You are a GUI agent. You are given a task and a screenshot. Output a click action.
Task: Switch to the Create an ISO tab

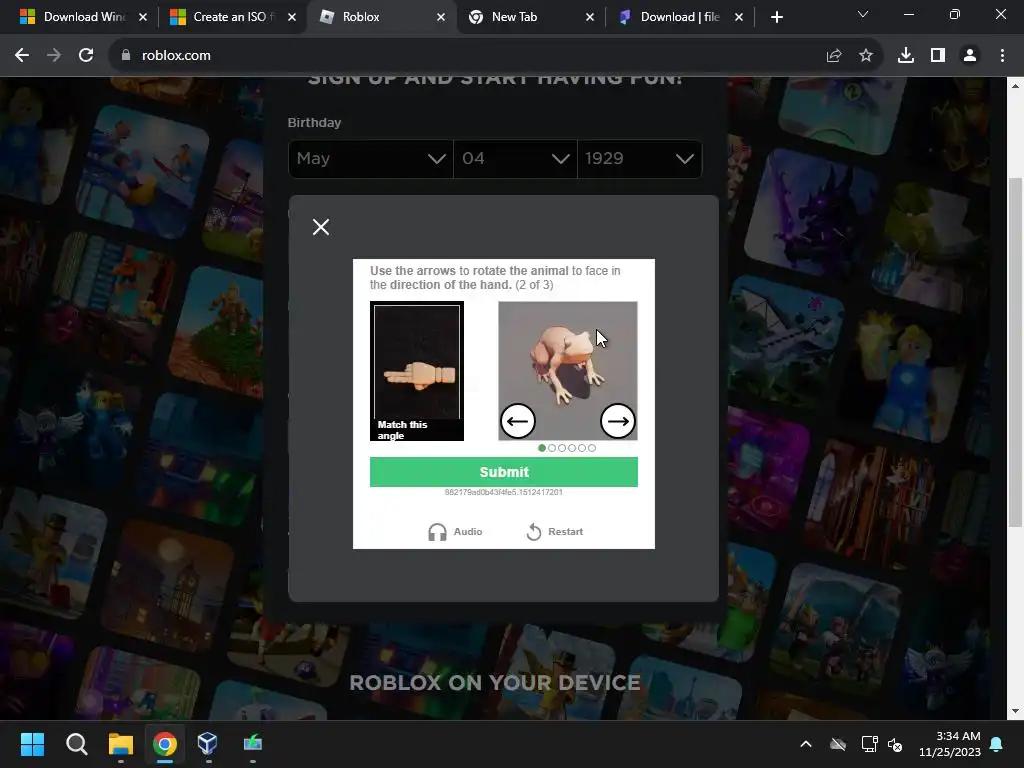(230, 17)
